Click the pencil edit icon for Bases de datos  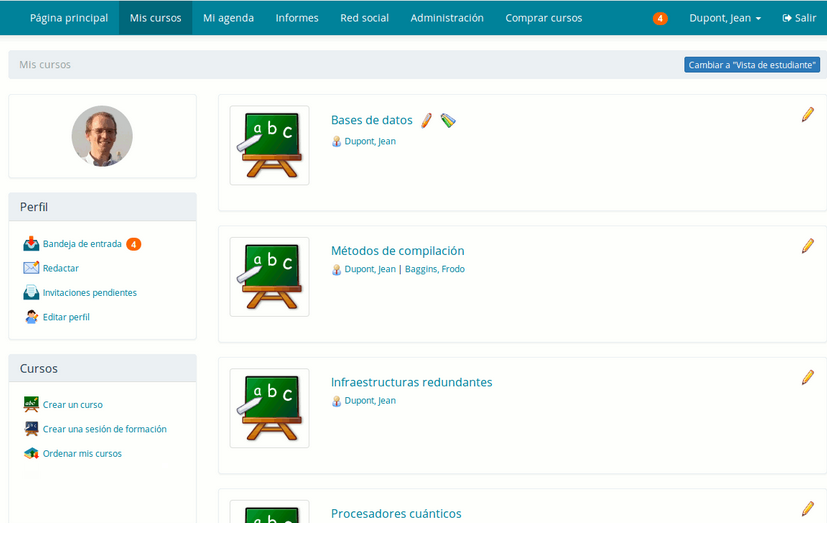tap(807, 115)
